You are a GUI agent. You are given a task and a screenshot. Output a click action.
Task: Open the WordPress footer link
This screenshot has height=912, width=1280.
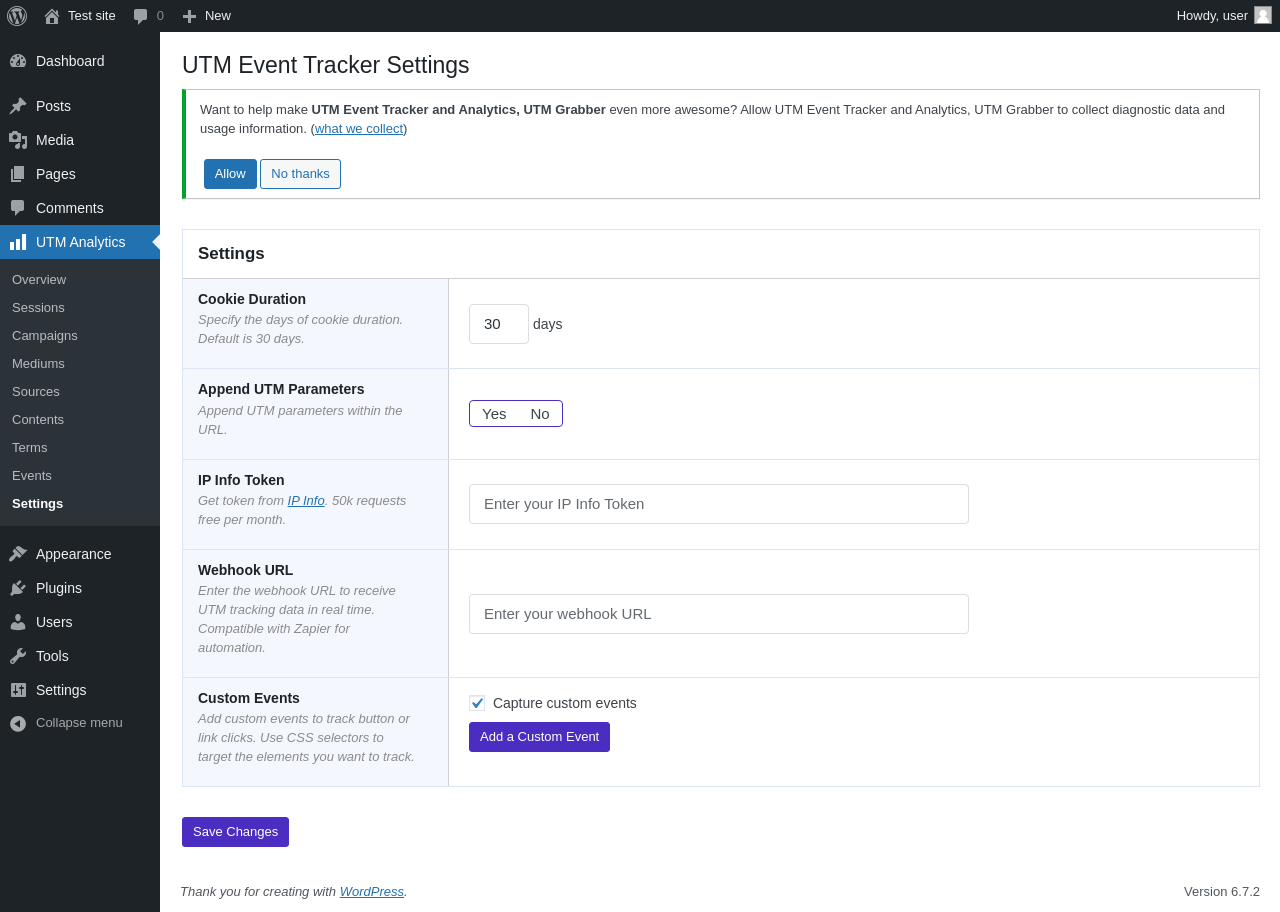[x=372, y=892]
